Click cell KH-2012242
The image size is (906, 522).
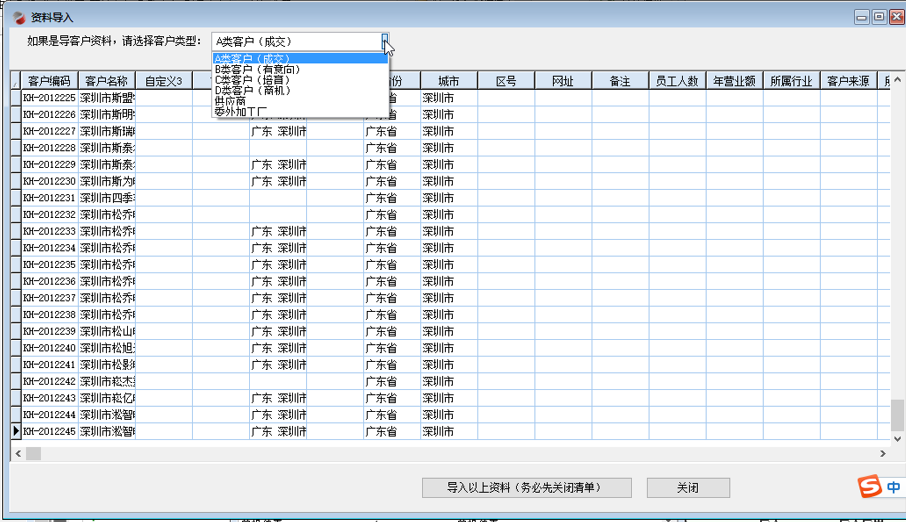[x=50, y=382]
